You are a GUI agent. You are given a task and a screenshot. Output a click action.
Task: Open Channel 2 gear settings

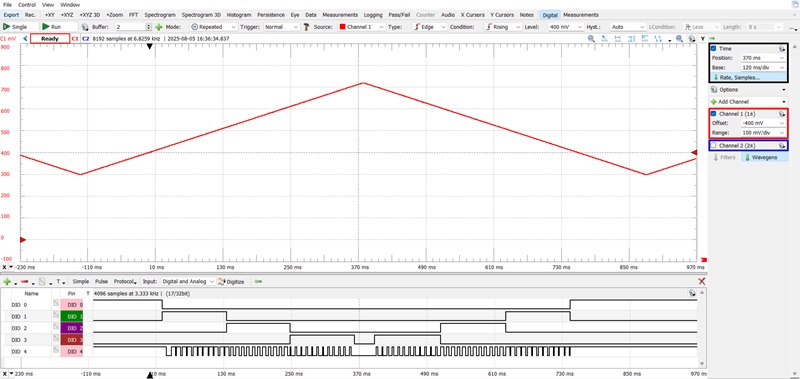(781, 146)
